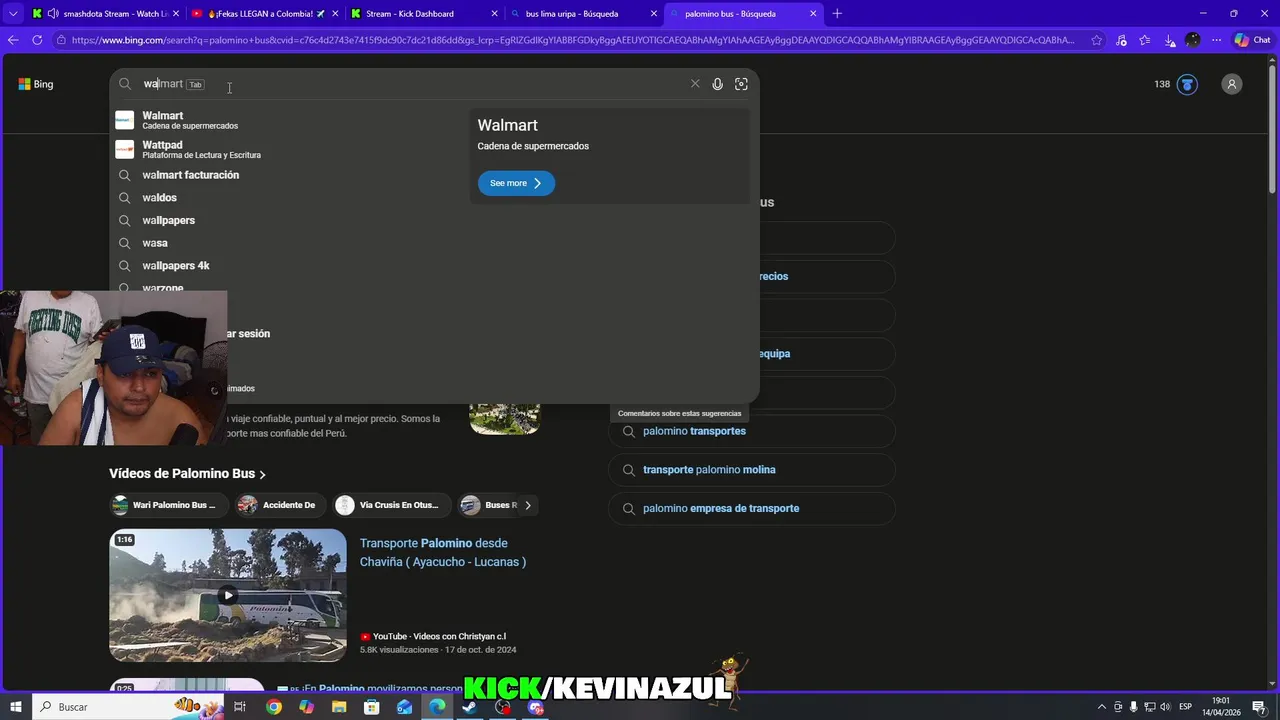
Task: Click See more button for Walmart
Action: (x=516, y=183)
